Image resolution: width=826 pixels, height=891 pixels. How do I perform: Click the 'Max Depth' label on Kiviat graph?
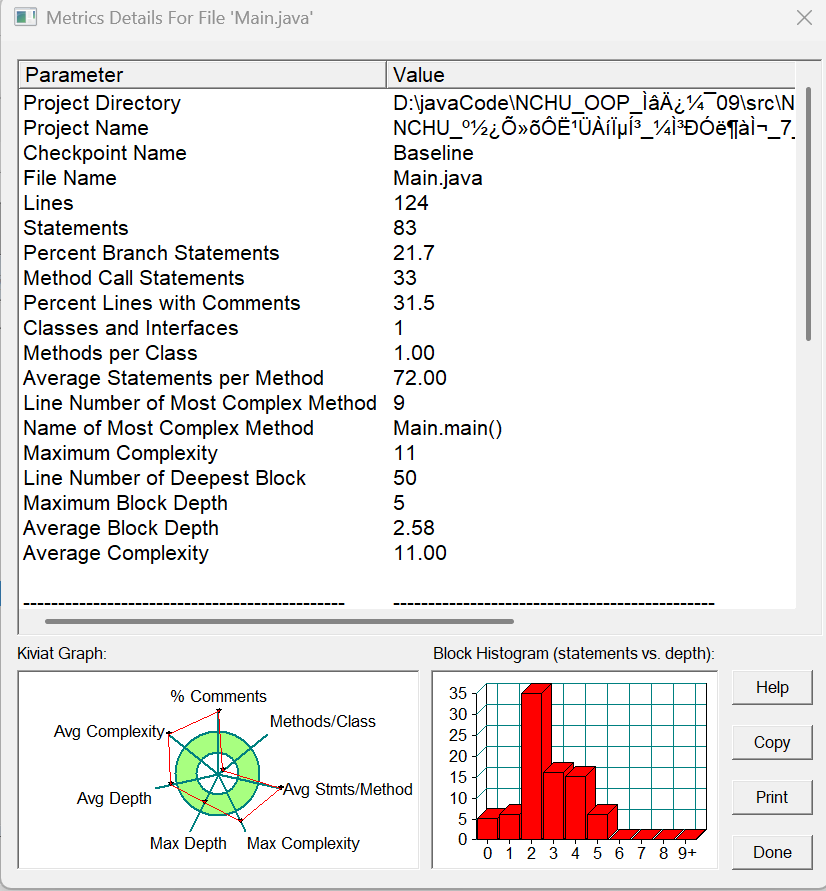pos(188,843)
